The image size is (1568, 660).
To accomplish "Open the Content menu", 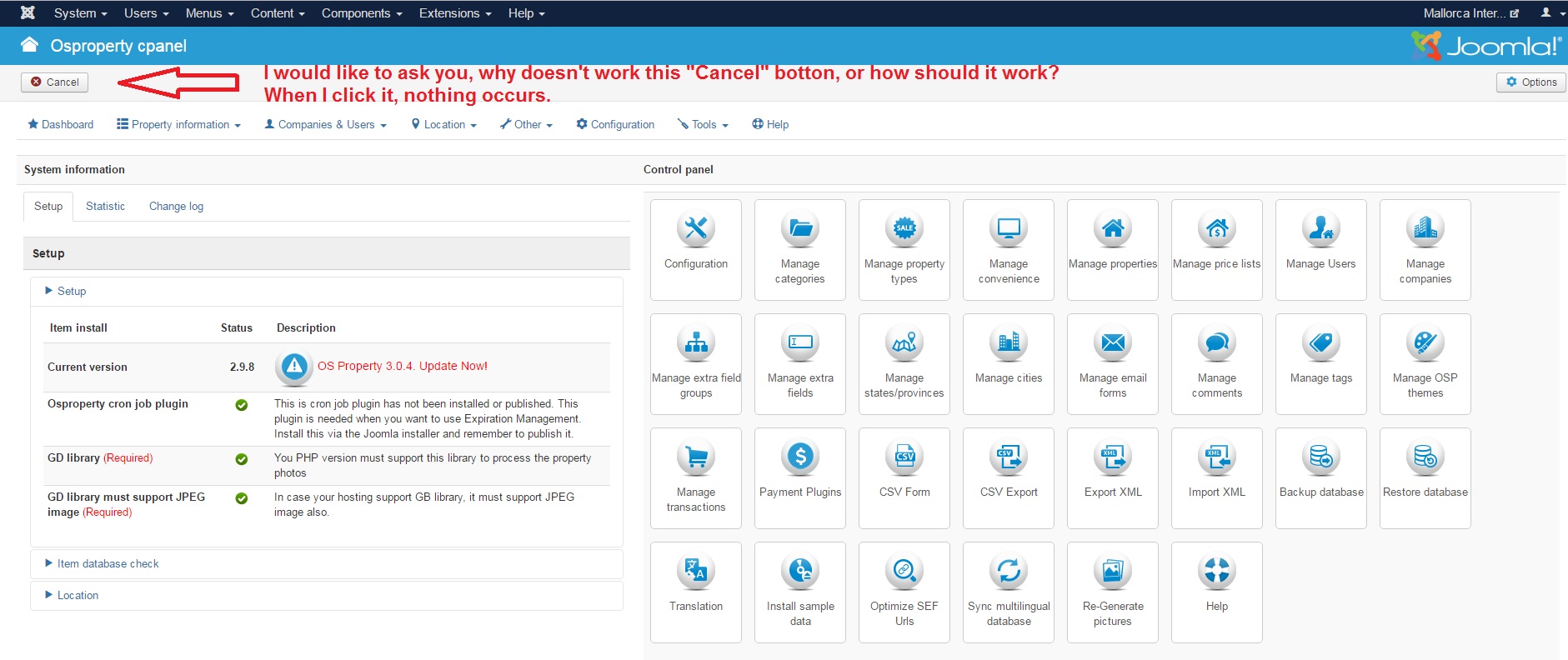I will (278, 13).
